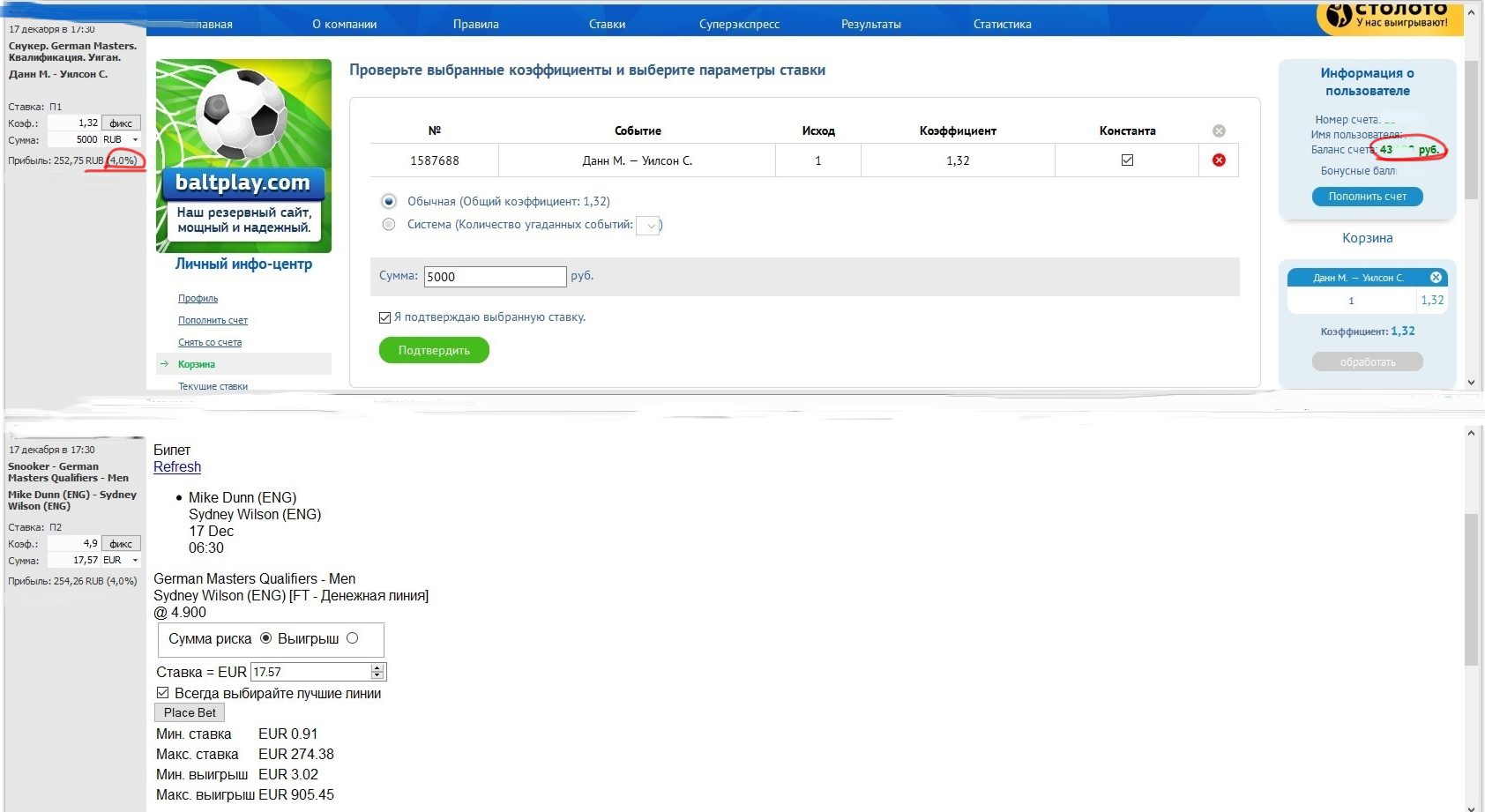Remove the Данн М. – Уилсон С. row with the red X
Screen dimensions: 1485x812
[x=1219, y=160]
